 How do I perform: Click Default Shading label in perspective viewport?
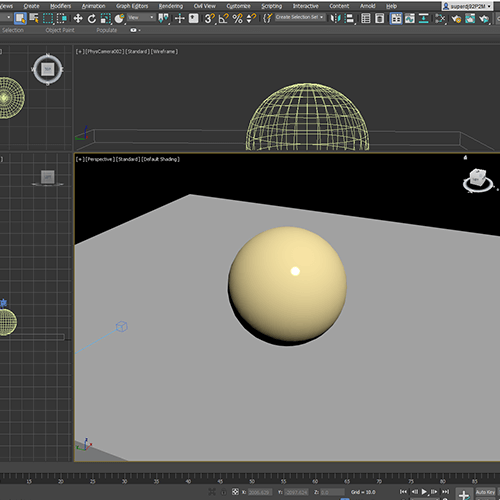tap(160, 159)
